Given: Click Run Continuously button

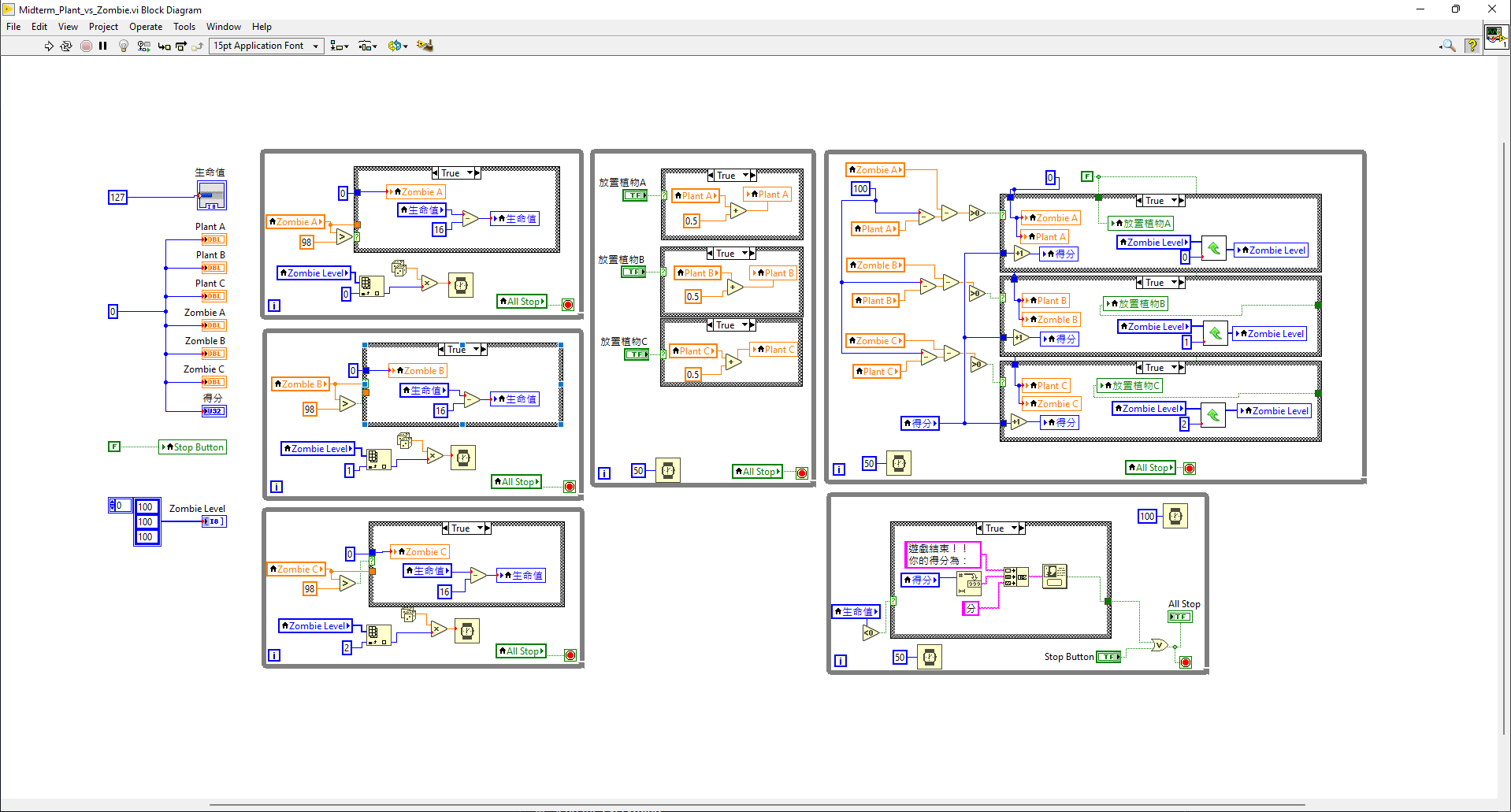Looking at the screenshot, I should [x=66, y=46].
